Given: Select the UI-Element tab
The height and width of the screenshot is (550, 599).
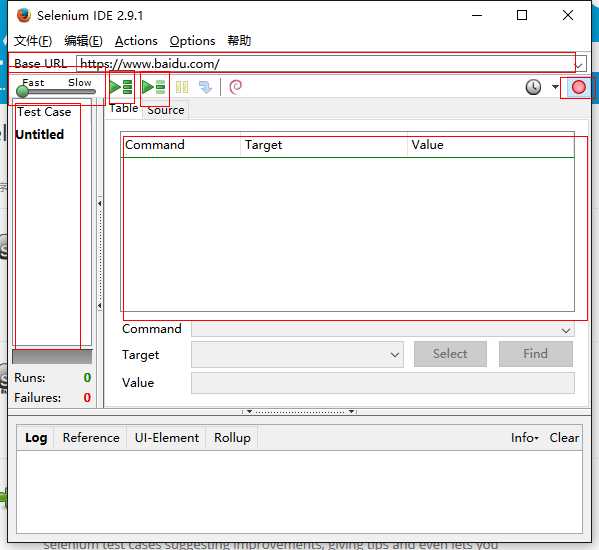Looking at the screenshot, I should (x=167, y=438).
